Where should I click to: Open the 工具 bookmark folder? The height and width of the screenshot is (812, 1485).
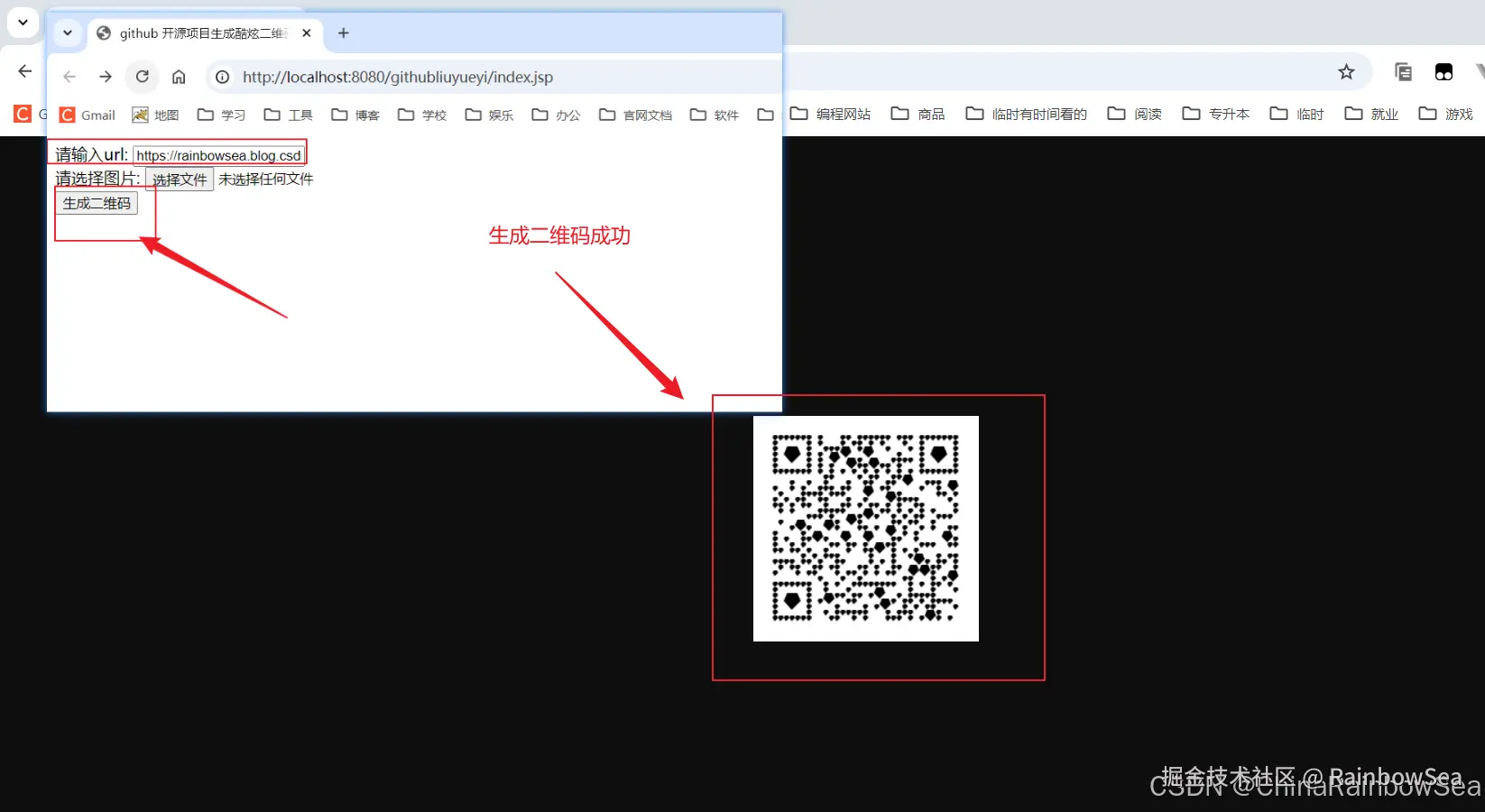tap(288, 115)
